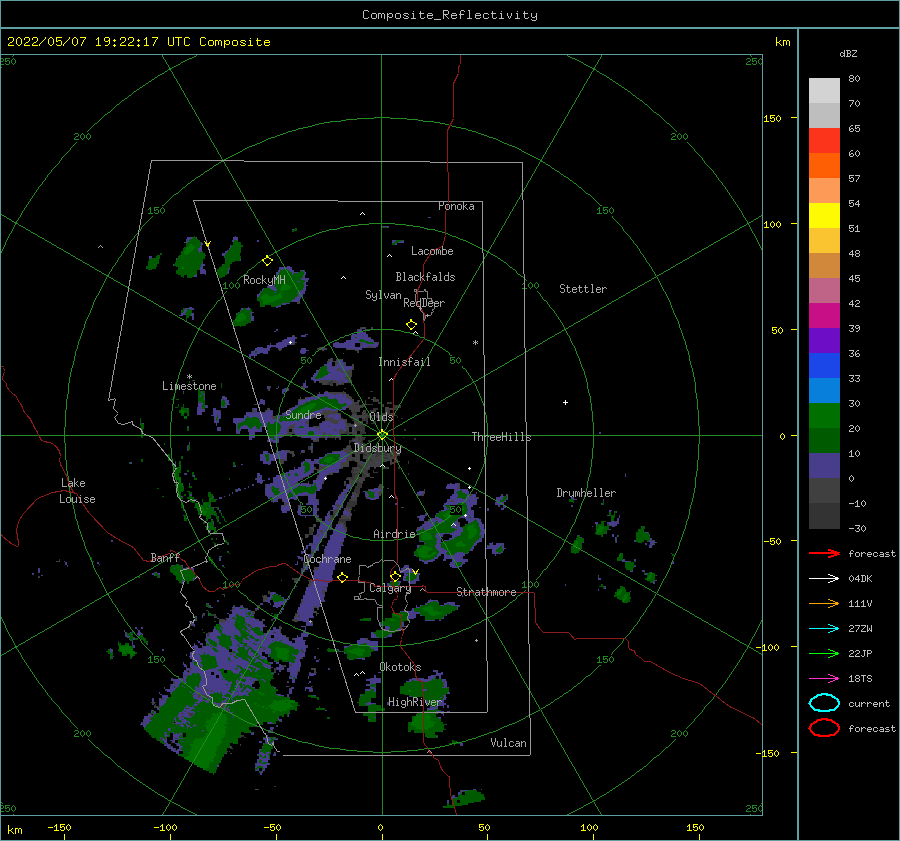The width and height of the screenshot is (900, 841).
Task: Click the Didsbury label near the radar center
Action: [377, 448]
